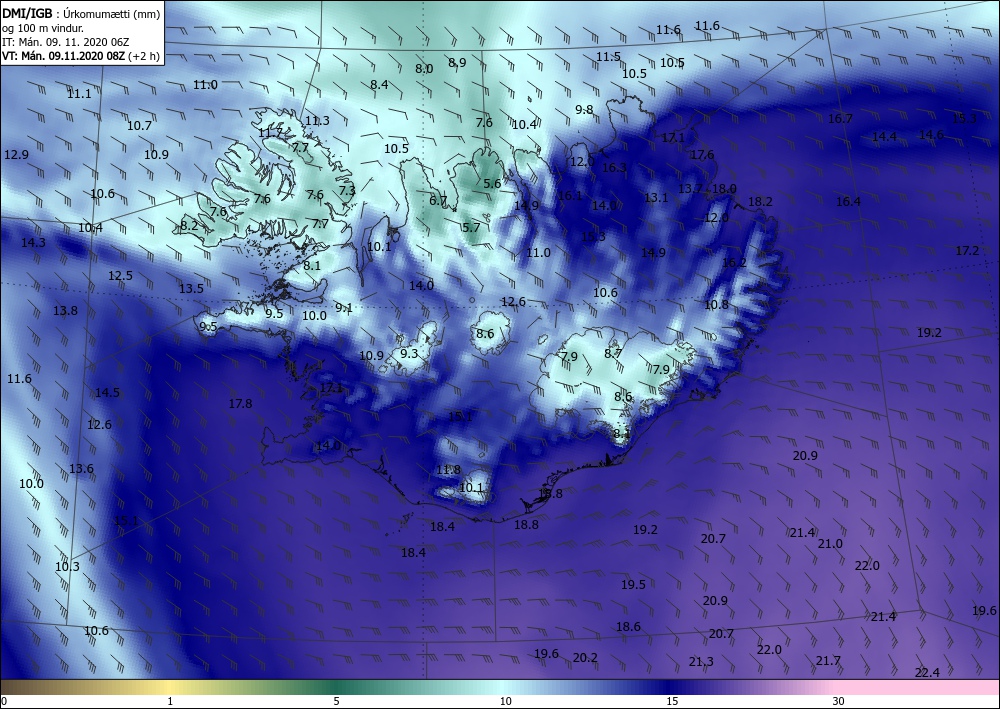1000x709 pixels.
Task: Select the 9.1 value label
Action: 344,309
